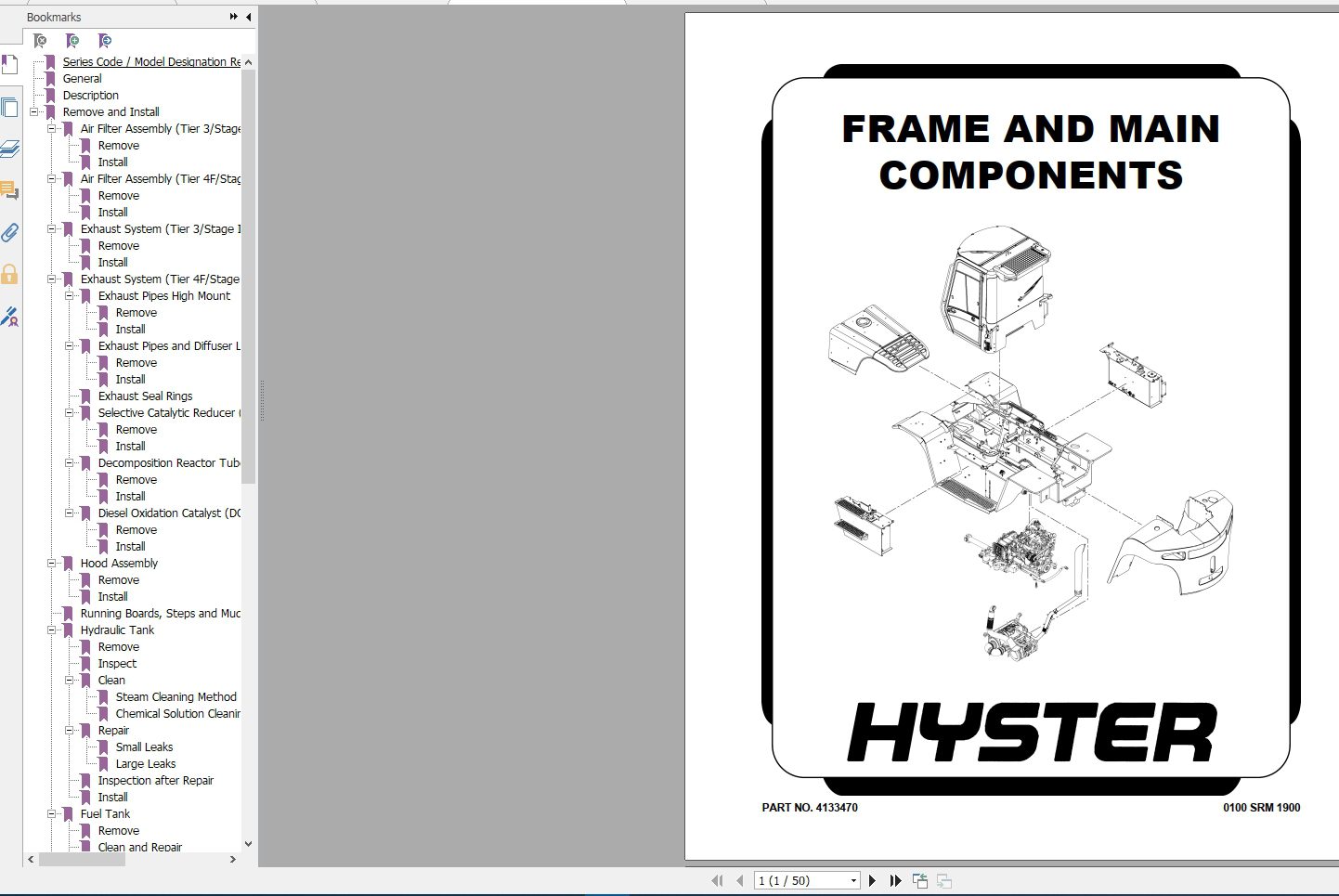Select Inspect under Hydraulic Tank
This screenshot has height=896, width=1339.
point(117,664)
